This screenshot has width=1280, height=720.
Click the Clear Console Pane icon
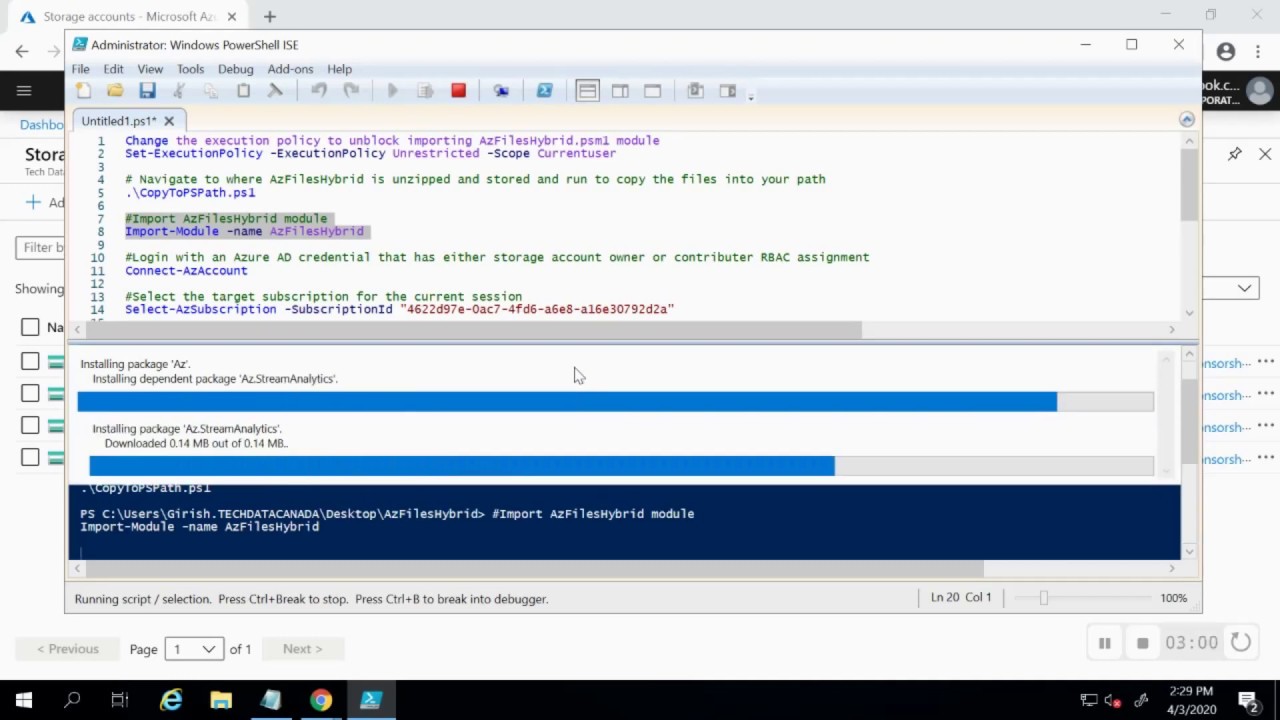pyautogui.click(x=275, y=91)
